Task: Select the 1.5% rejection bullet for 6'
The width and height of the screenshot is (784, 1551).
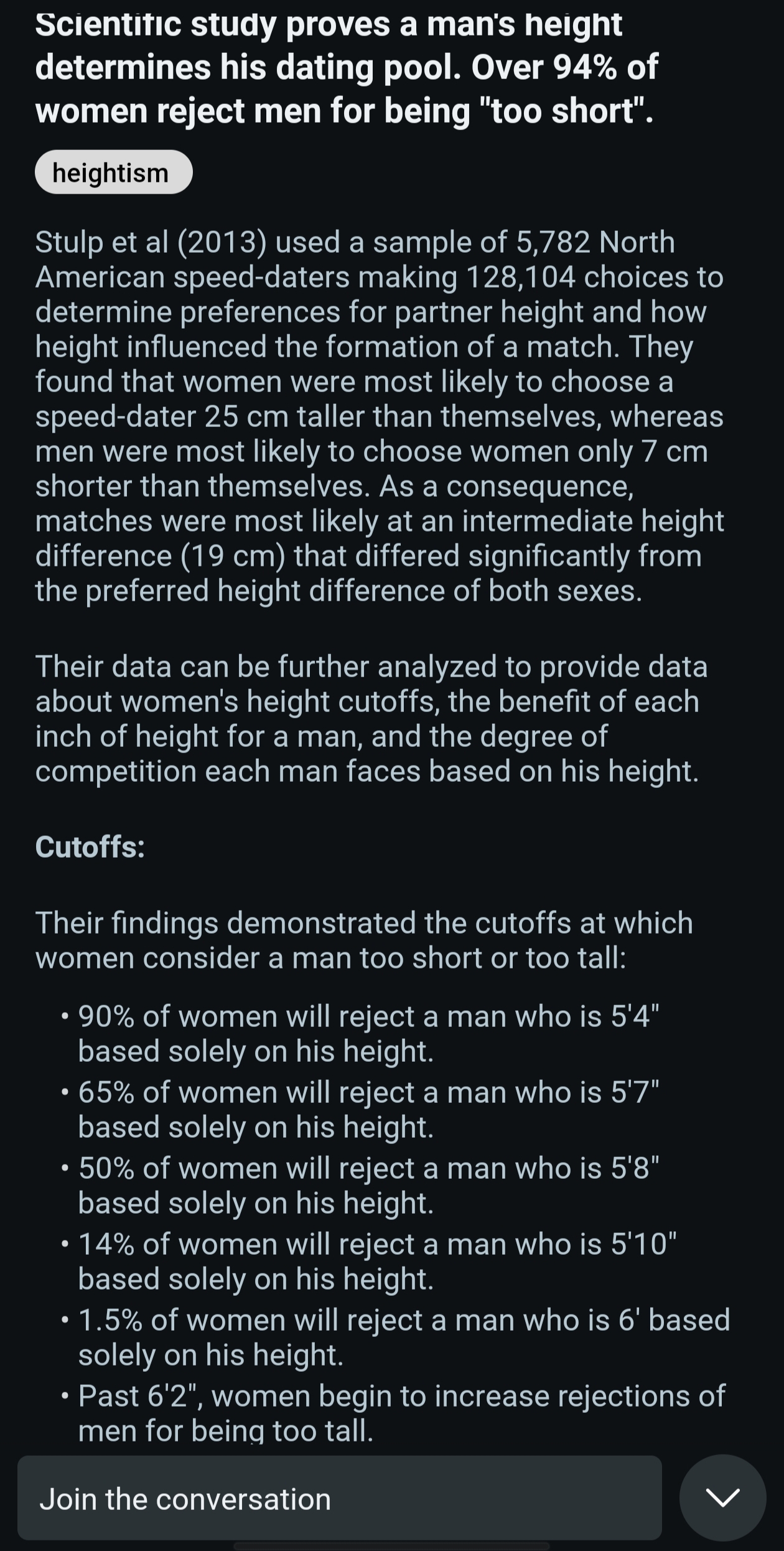Action: click(x=404, y=1337)
